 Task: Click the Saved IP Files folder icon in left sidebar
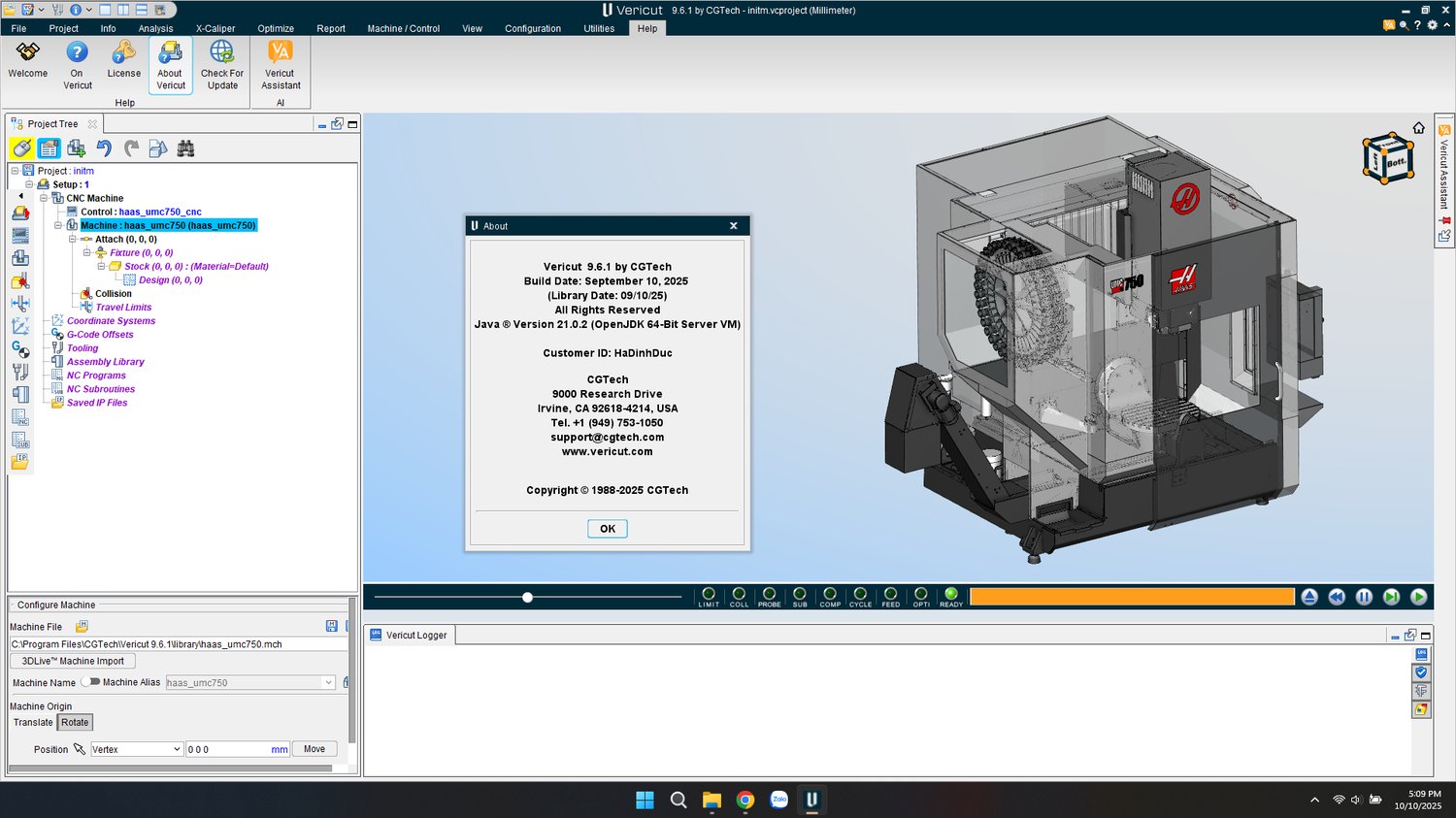click(20, 462)
